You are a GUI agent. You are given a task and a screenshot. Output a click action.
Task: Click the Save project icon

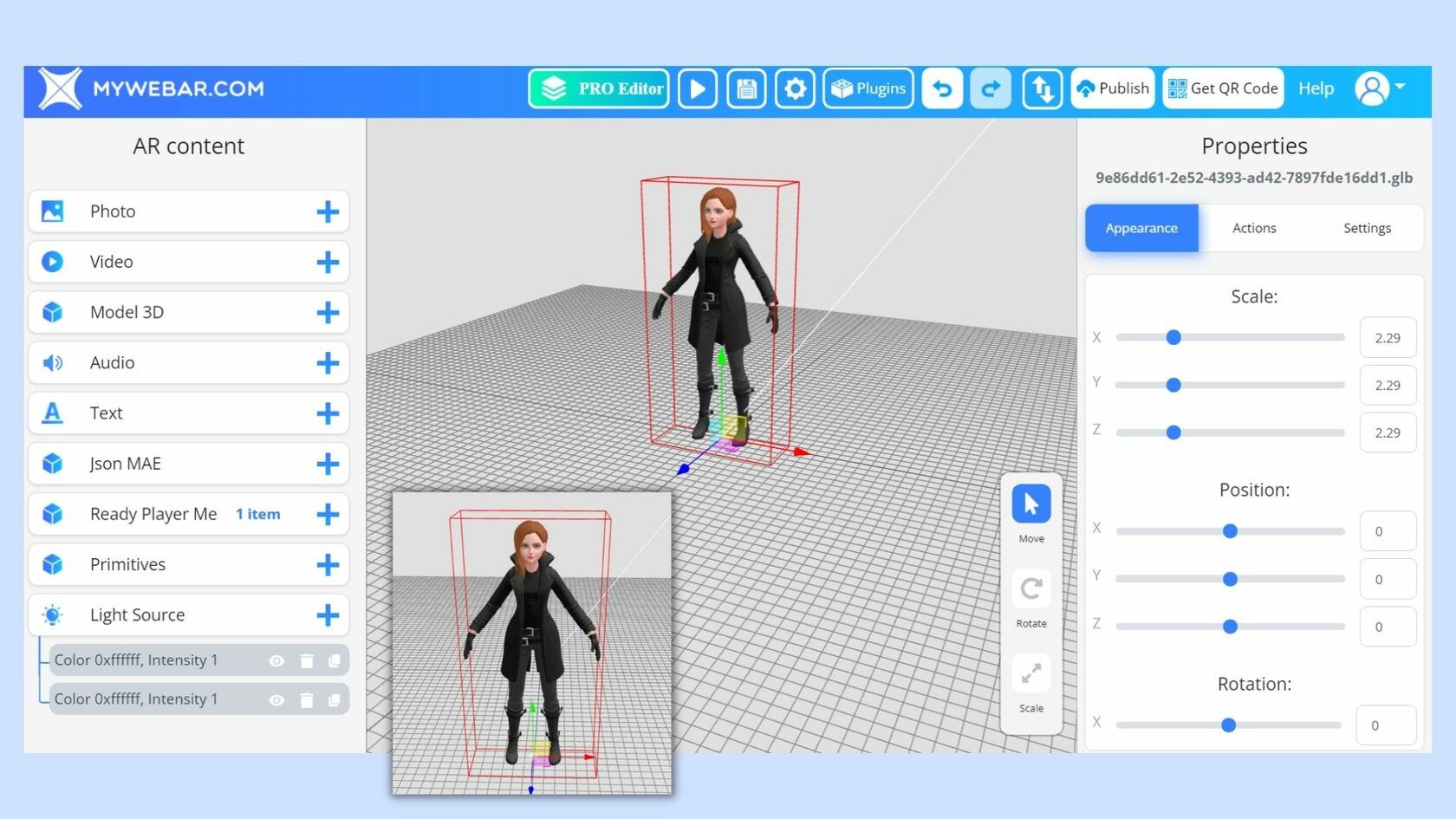[x=745, y=88]
